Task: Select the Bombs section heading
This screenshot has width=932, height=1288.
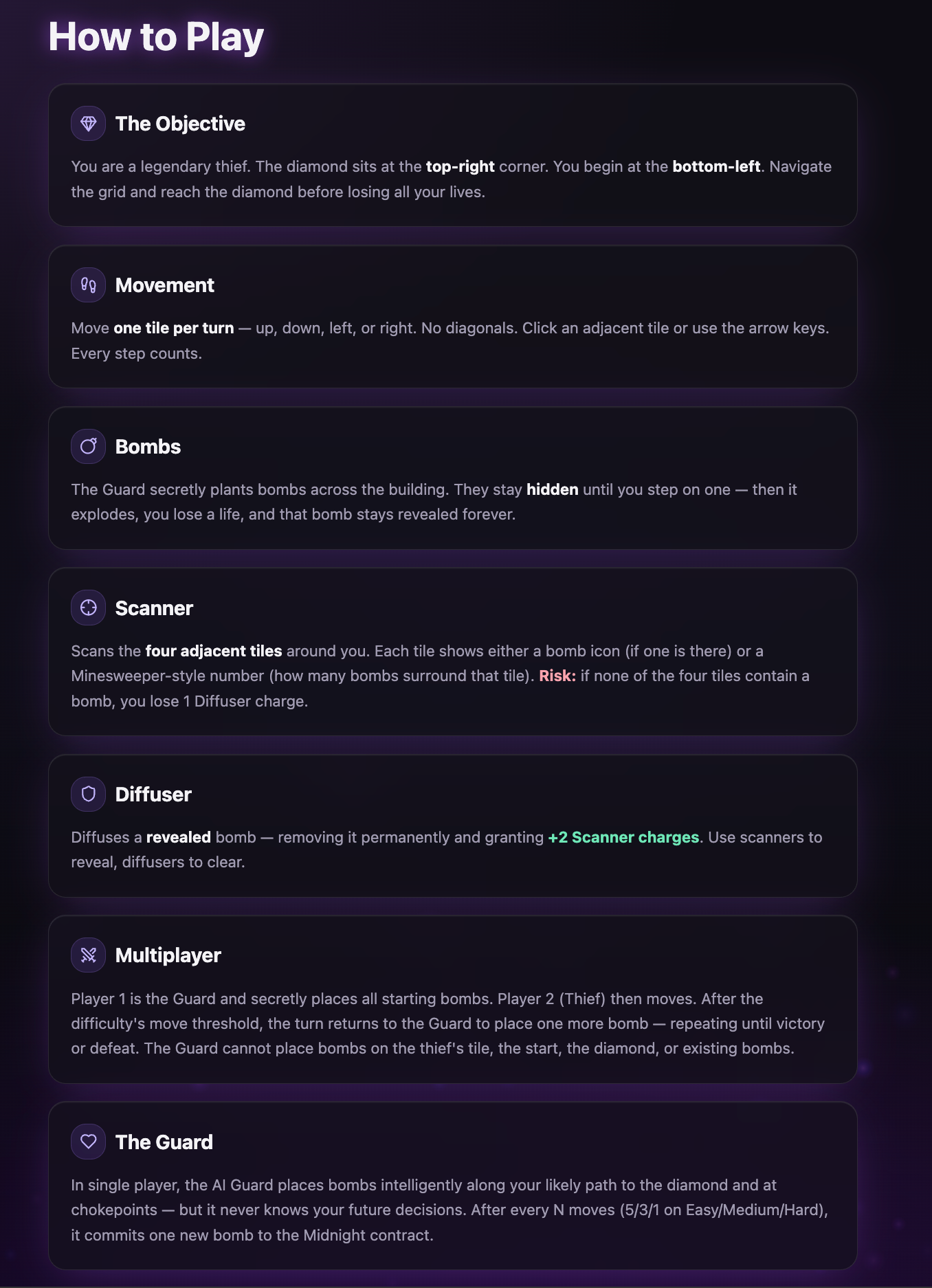Action: point(148,447)
